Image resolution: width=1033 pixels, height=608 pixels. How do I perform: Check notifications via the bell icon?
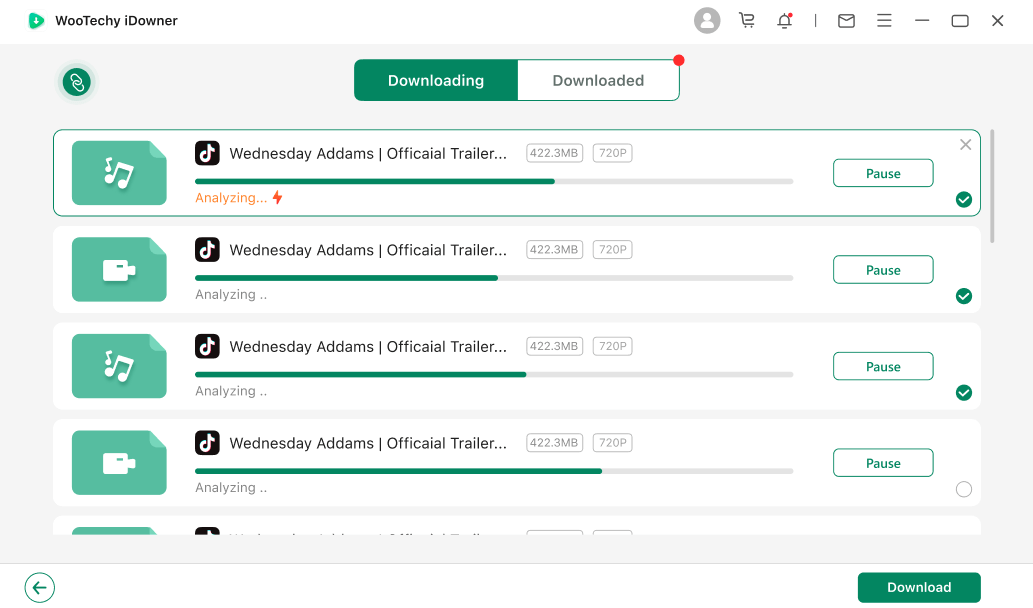[785, 21]
